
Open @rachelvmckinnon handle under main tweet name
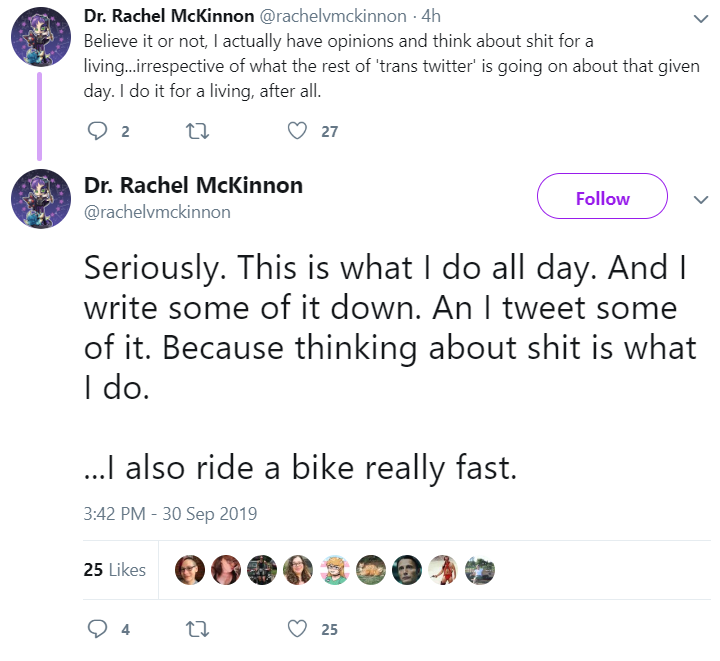[x=157, y=213]
